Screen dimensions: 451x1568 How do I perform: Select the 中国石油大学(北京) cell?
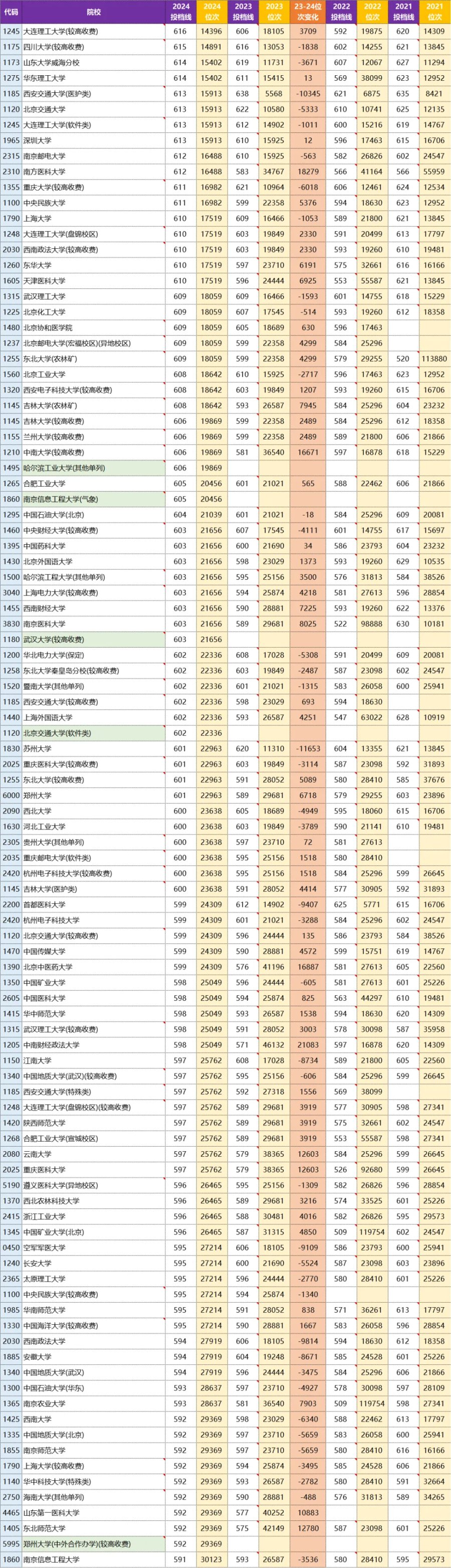94,515
